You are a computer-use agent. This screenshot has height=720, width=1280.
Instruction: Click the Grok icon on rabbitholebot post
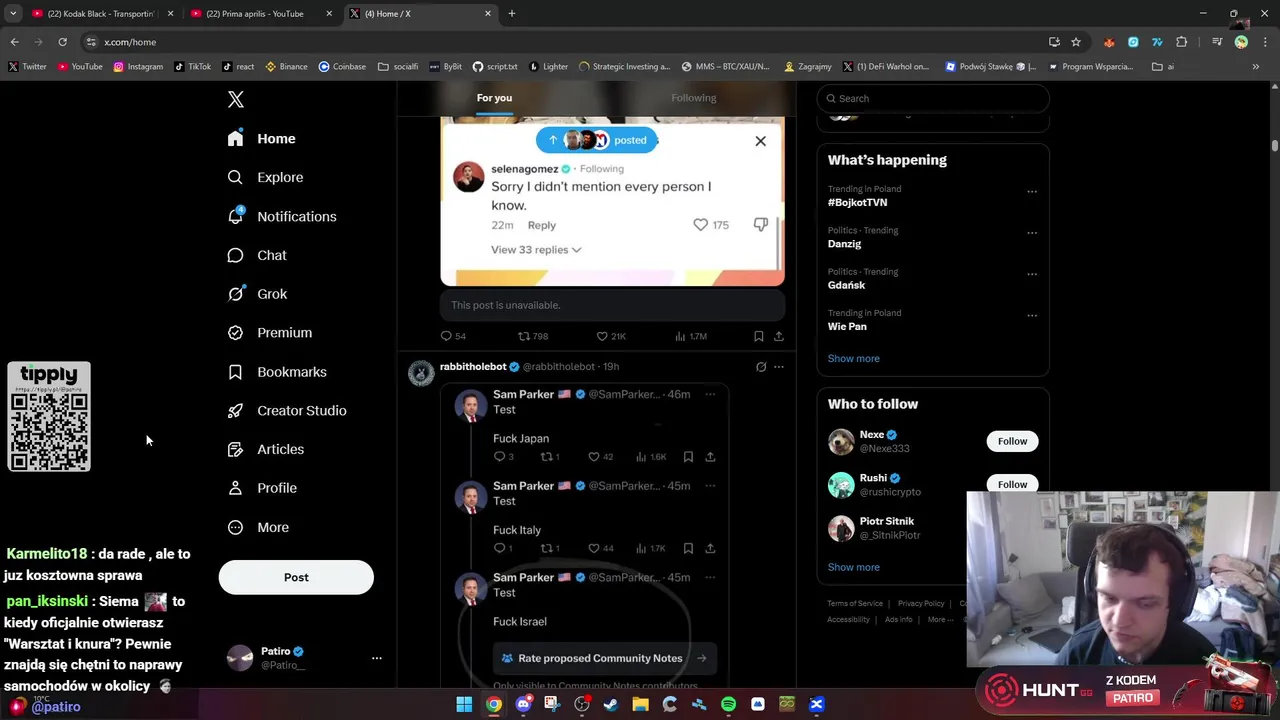(761, 367)
